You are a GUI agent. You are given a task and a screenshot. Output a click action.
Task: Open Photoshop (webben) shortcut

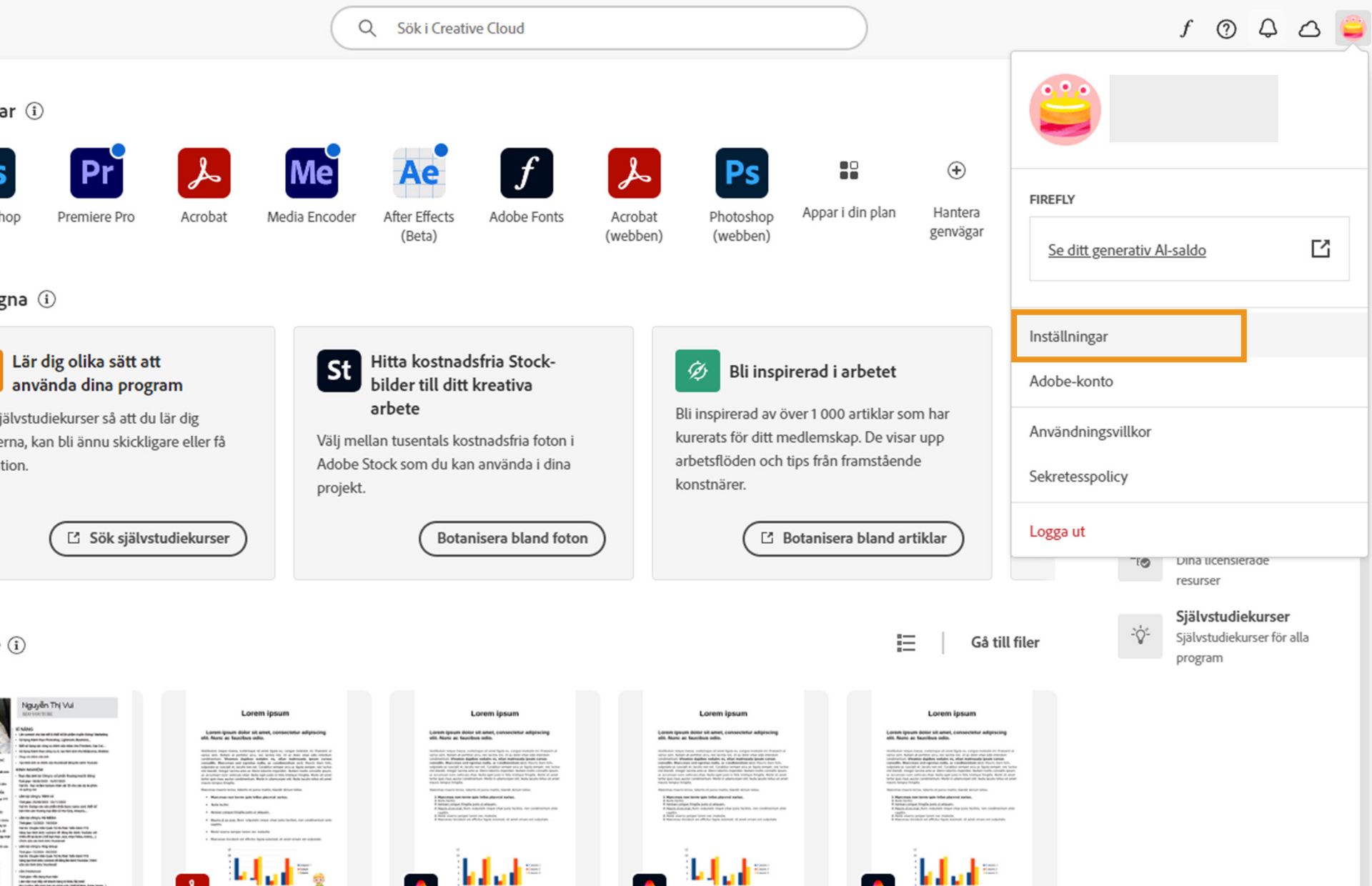pos(741,173)
